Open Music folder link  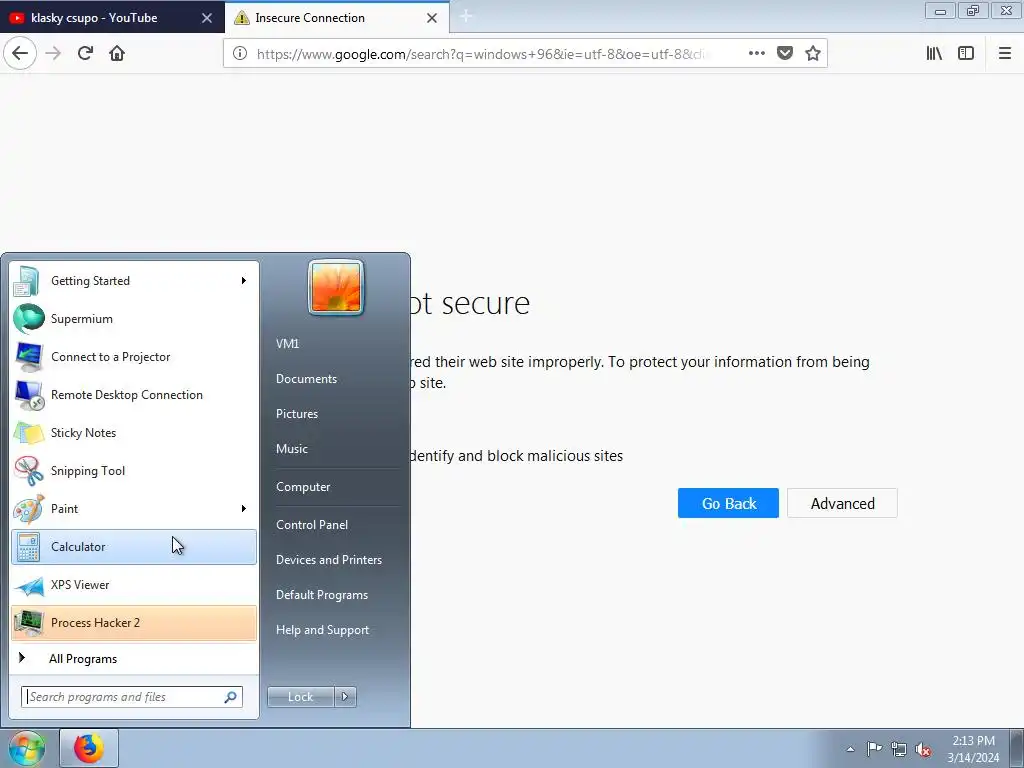[x=291, y=449]
